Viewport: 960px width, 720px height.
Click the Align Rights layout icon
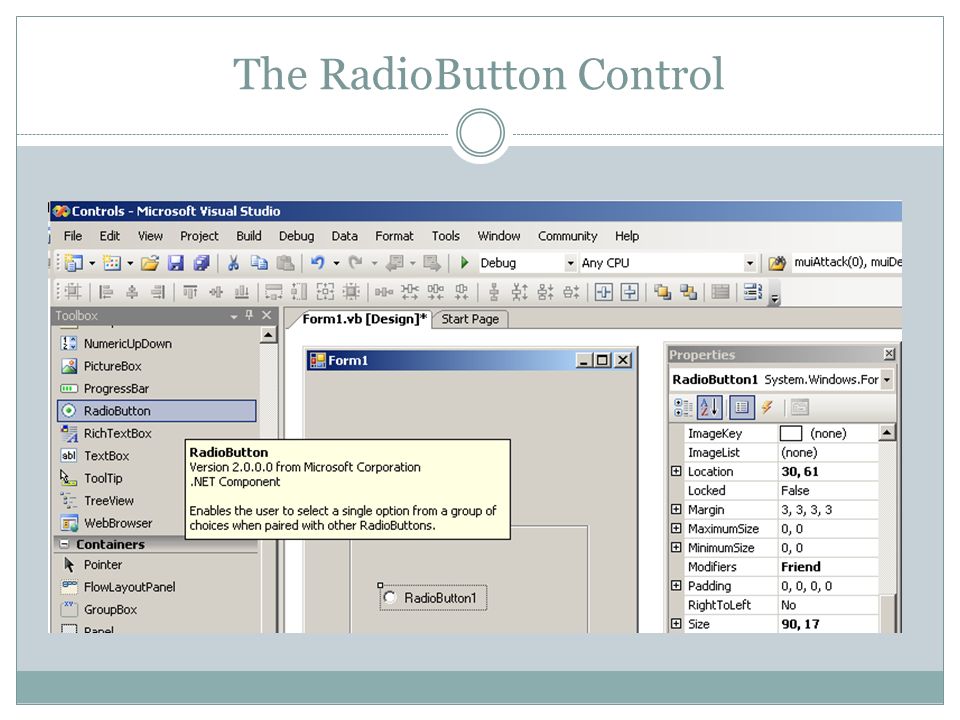pos(158,292)
